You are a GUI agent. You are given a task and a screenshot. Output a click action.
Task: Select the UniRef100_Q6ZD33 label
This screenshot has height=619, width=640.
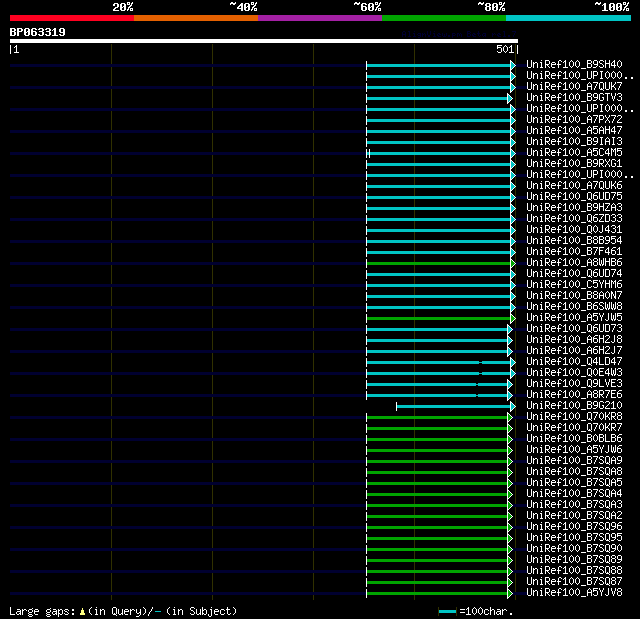pos(574,219)
